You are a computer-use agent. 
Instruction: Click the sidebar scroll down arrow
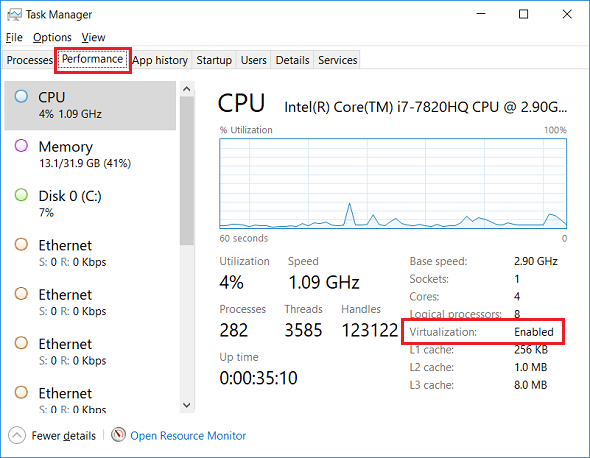tap(187, 405)
